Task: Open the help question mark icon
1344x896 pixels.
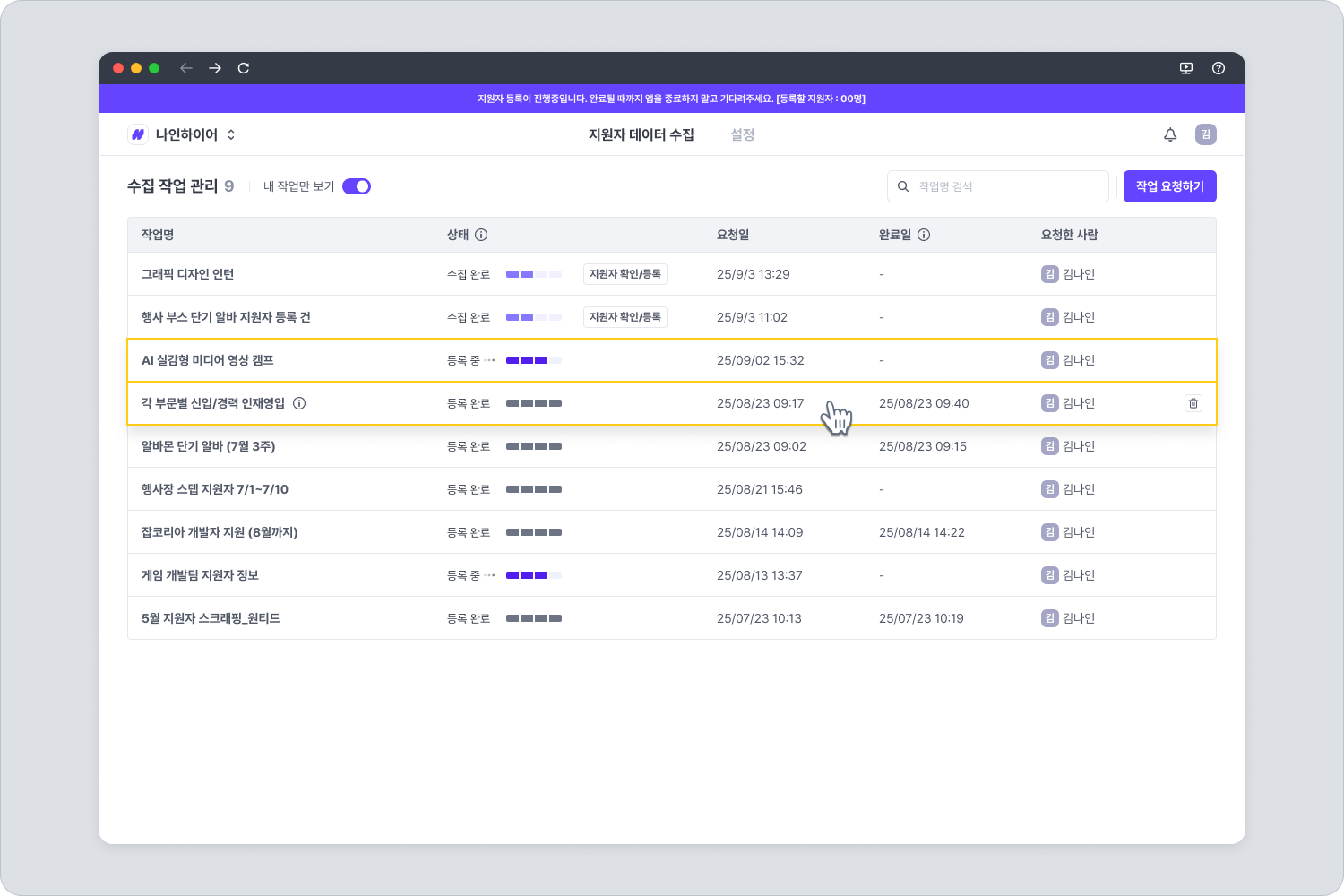Action: 1219,68
